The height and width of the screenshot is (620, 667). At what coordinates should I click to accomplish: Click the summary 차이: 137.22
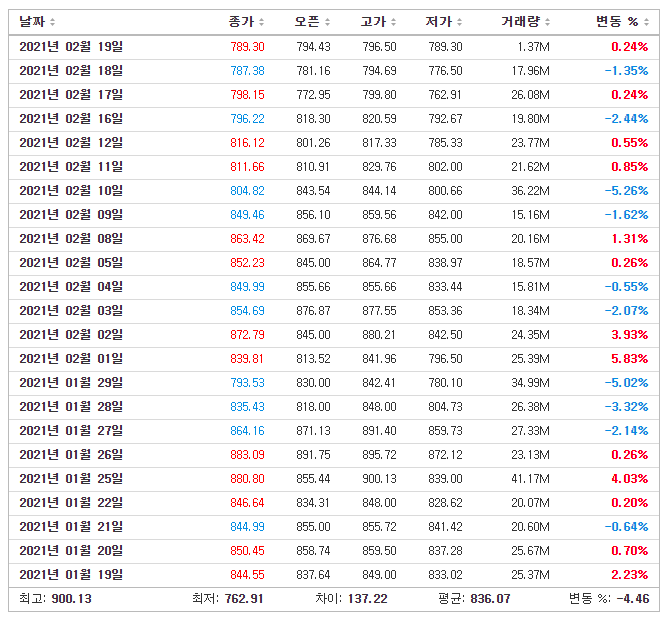coord(351,599)
